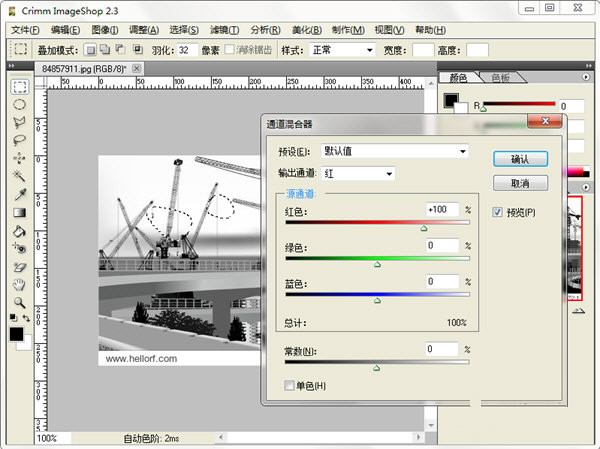Screen dimensions: 600x449
Task: Click the 常数 value input field
Action: tap(442, 349)
